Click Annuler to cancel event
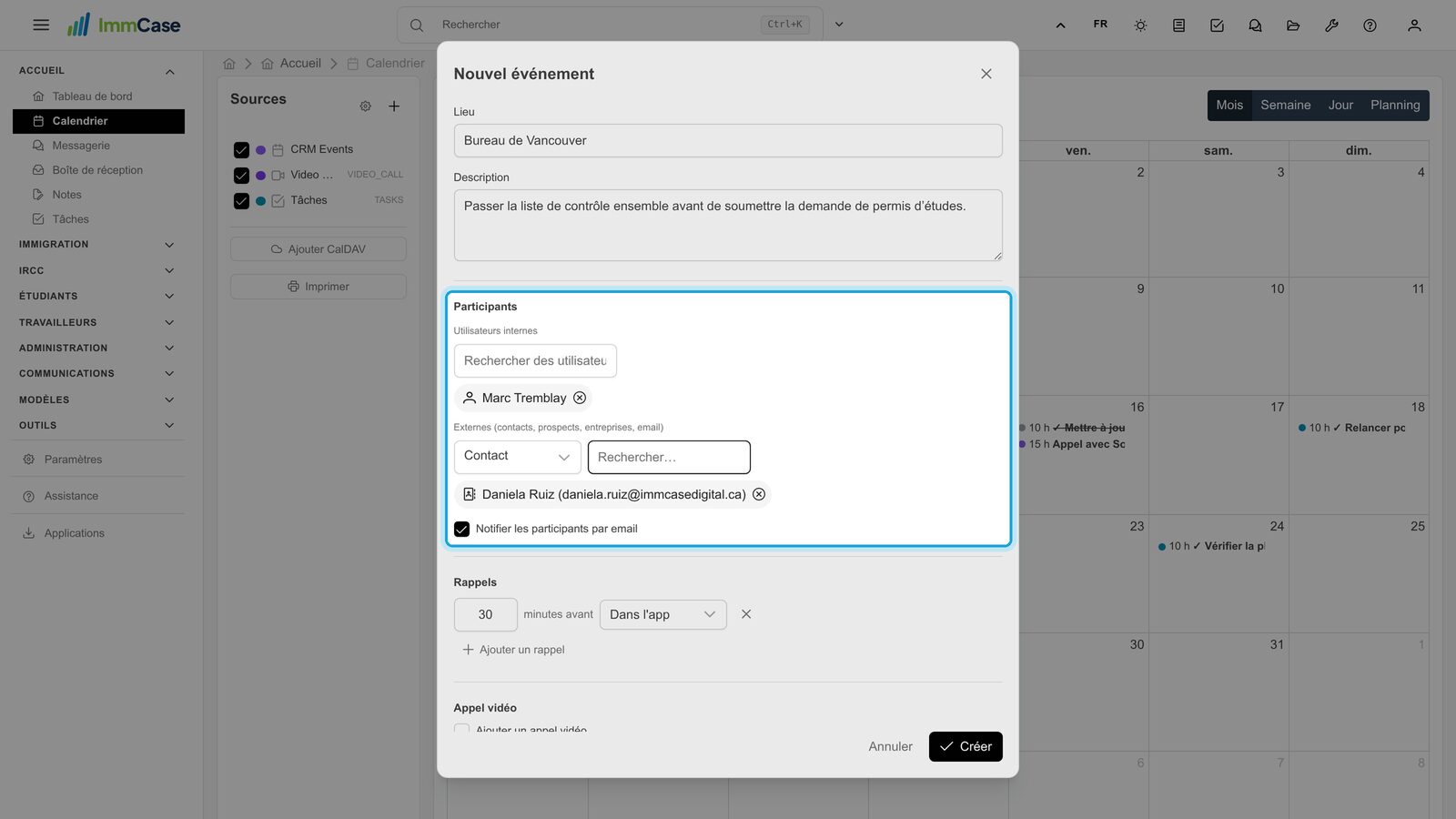Screen dimensions: 1456x819 890,746
